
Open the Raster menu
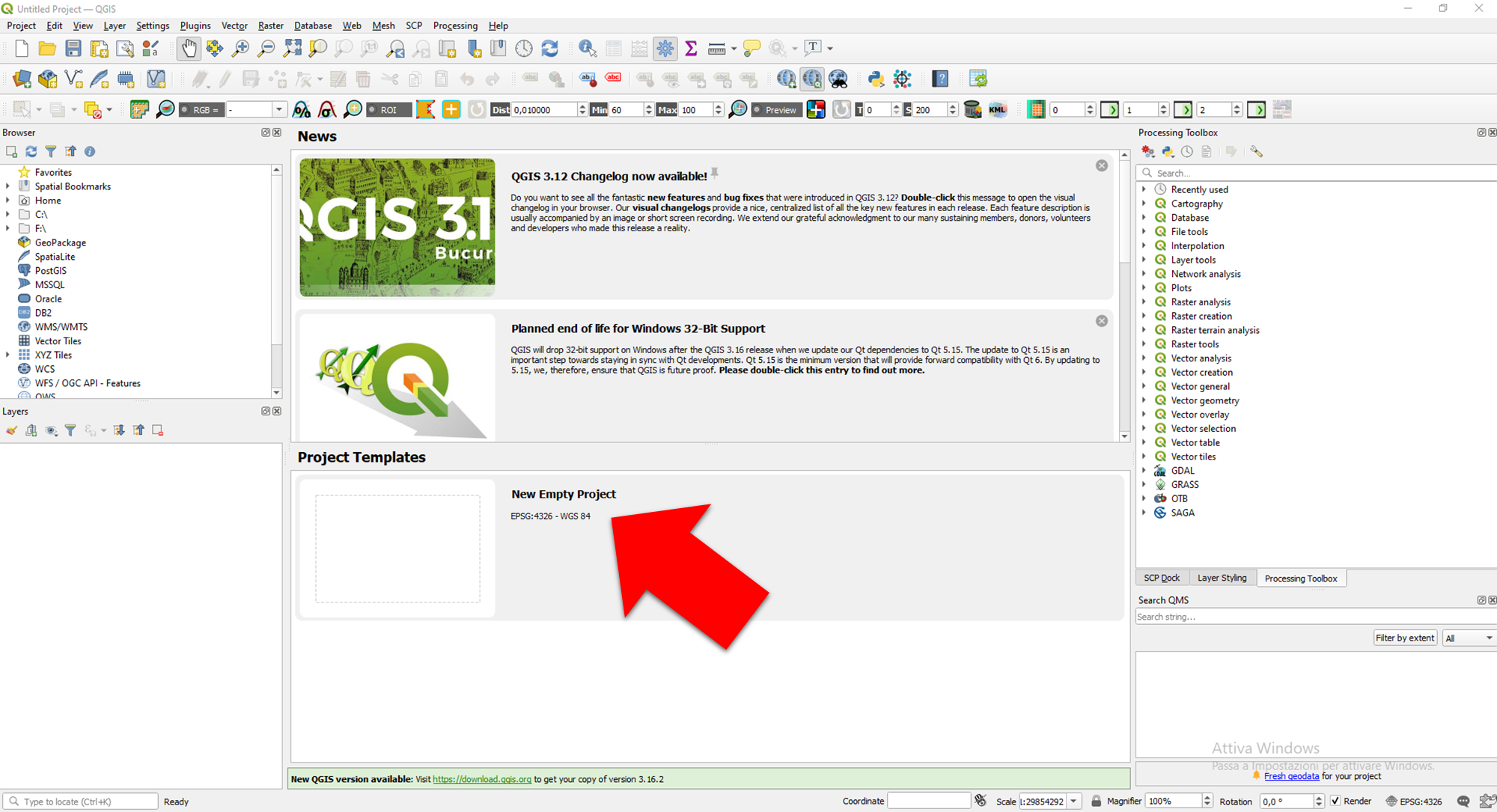tap(271, 25)
